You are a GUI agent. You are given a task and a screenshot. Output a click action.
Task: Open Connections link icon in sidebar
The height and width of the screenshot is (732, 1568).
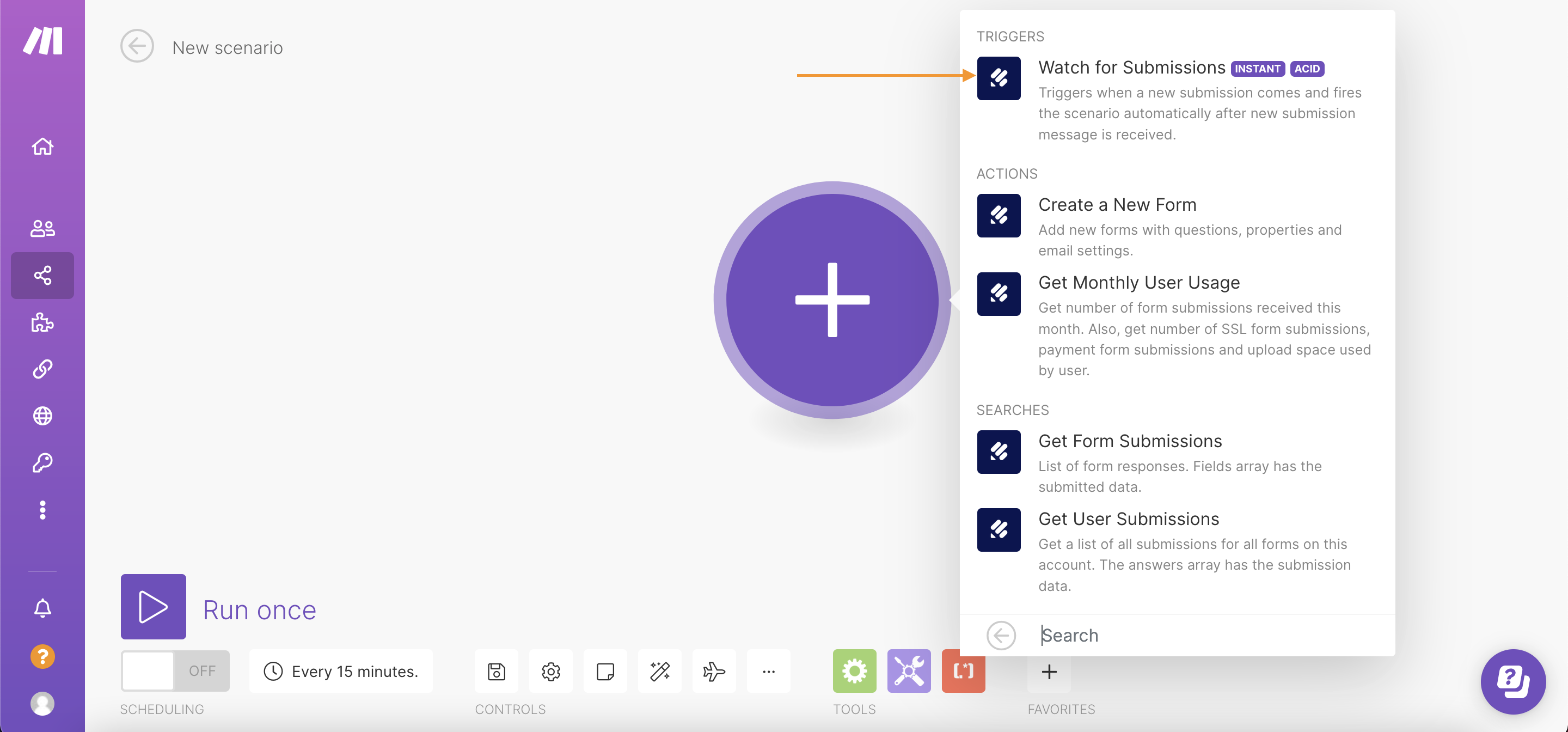point(42,369)
